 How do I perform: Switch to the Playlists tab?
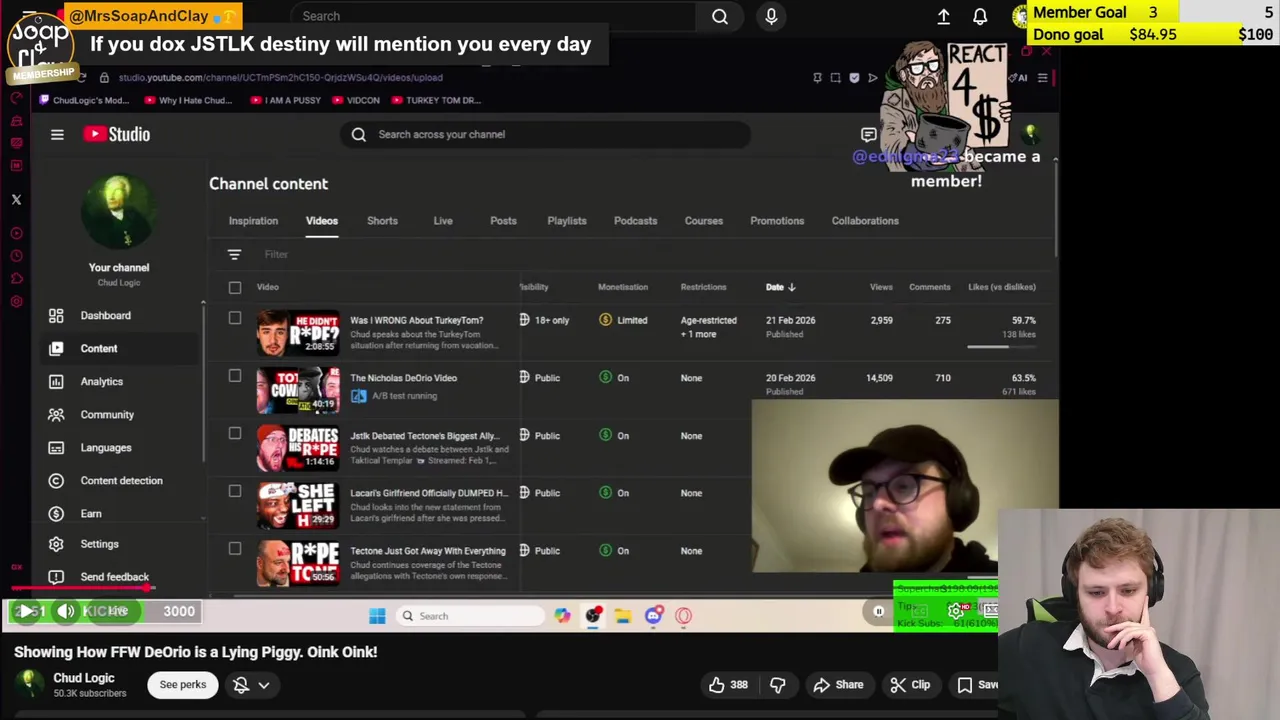567,221
